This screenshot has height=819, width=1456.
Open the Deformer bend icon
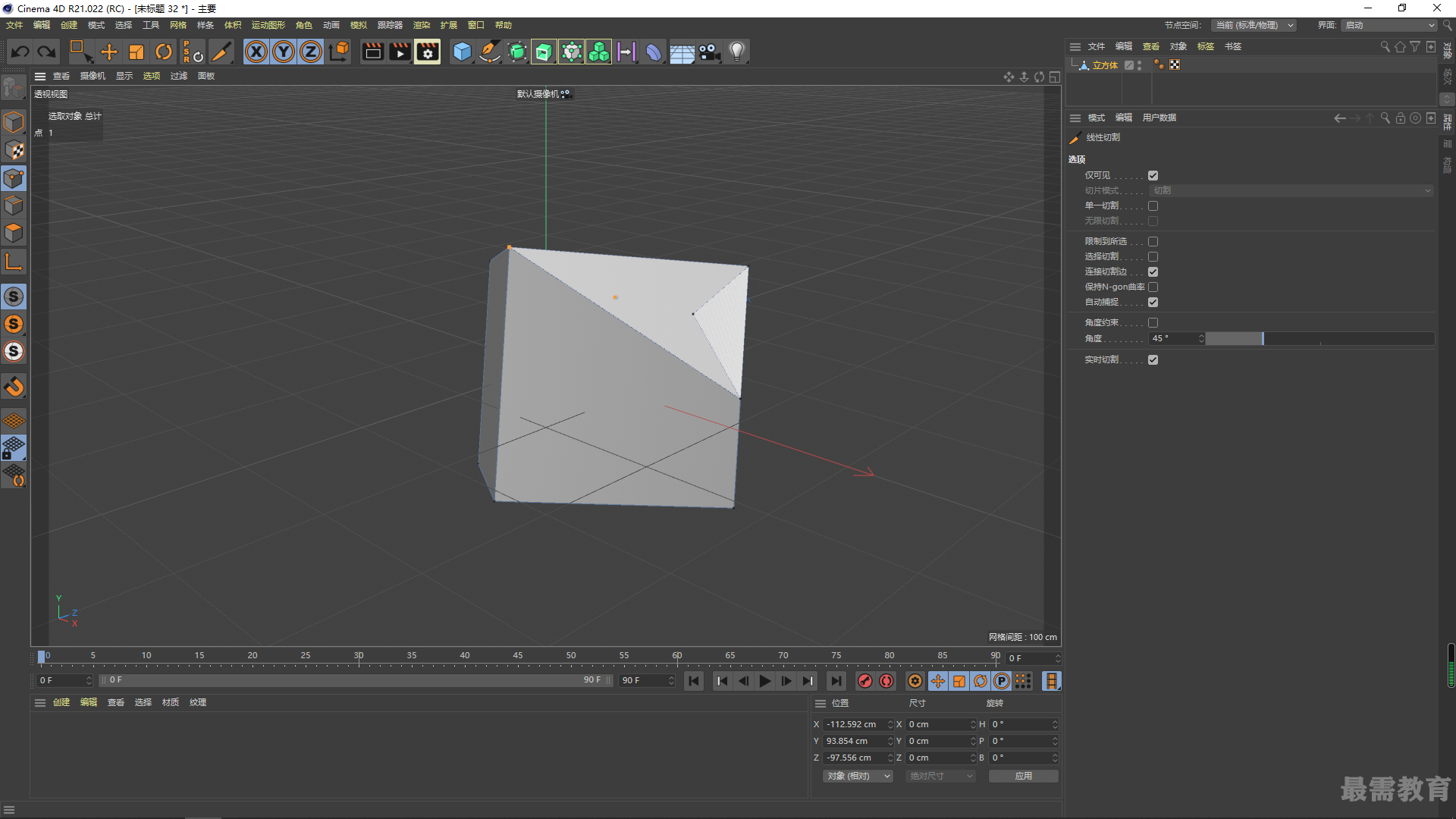(654, 52)
